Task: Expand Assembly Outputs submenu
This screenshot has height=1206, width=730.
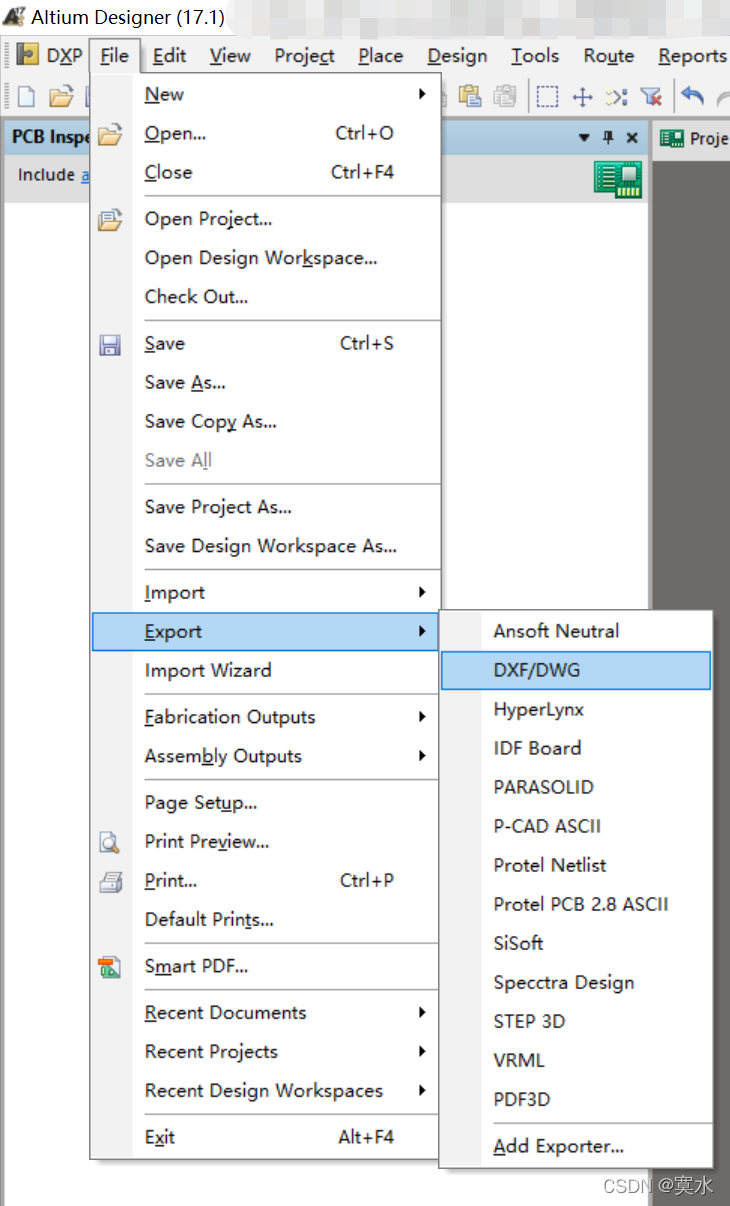Action: click(266, 756)
